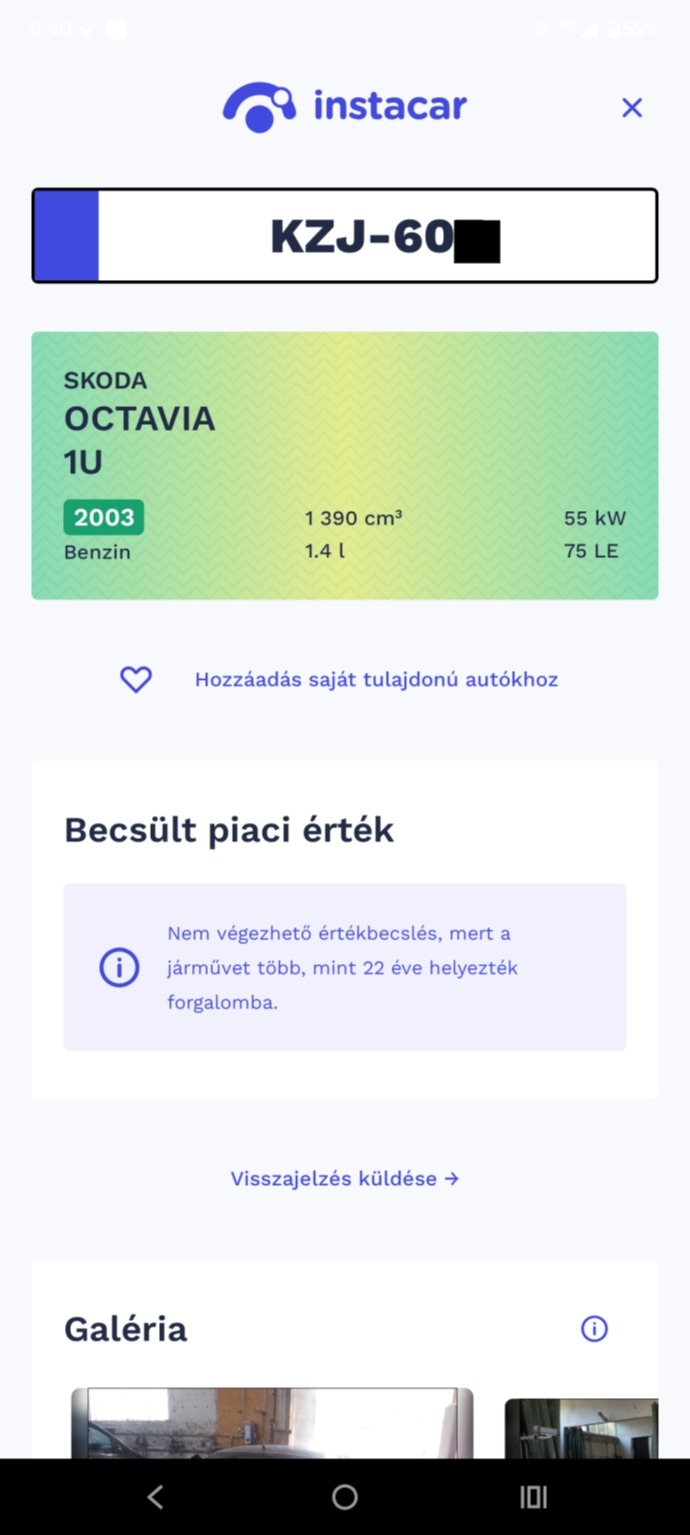
Task: Close the vehicle details page
Action: [x=631, y=108]
